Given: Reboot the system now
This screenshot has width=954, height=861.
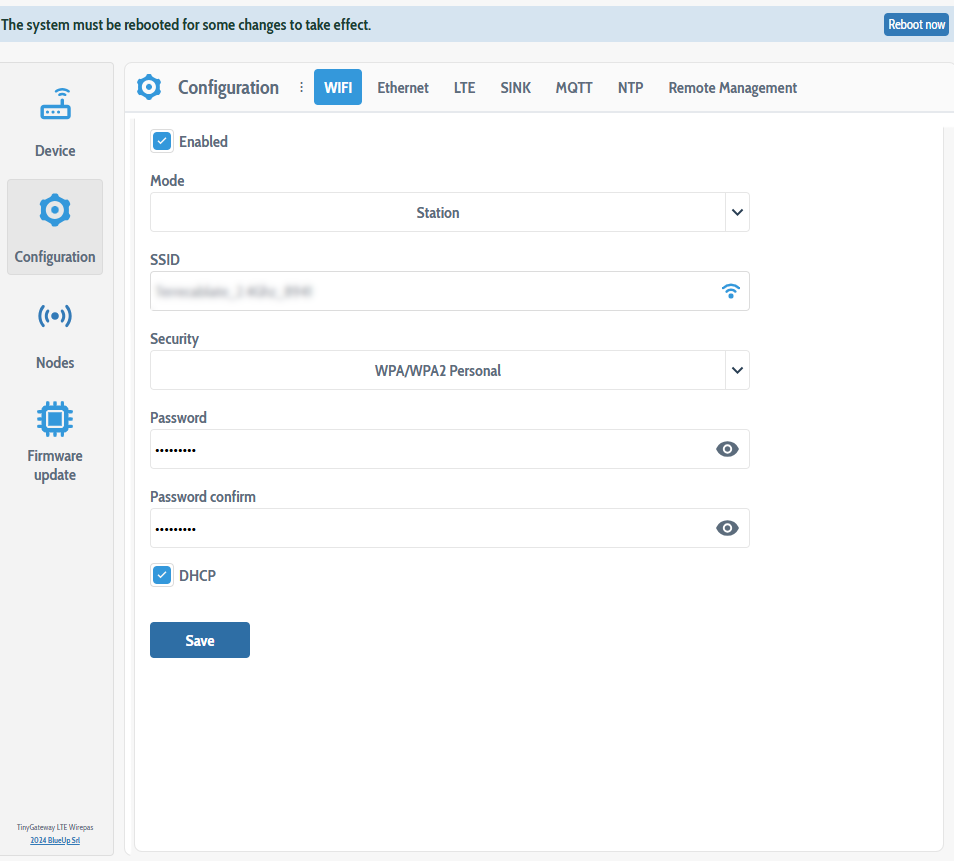Looking at the screenshot, I should 915,23.
